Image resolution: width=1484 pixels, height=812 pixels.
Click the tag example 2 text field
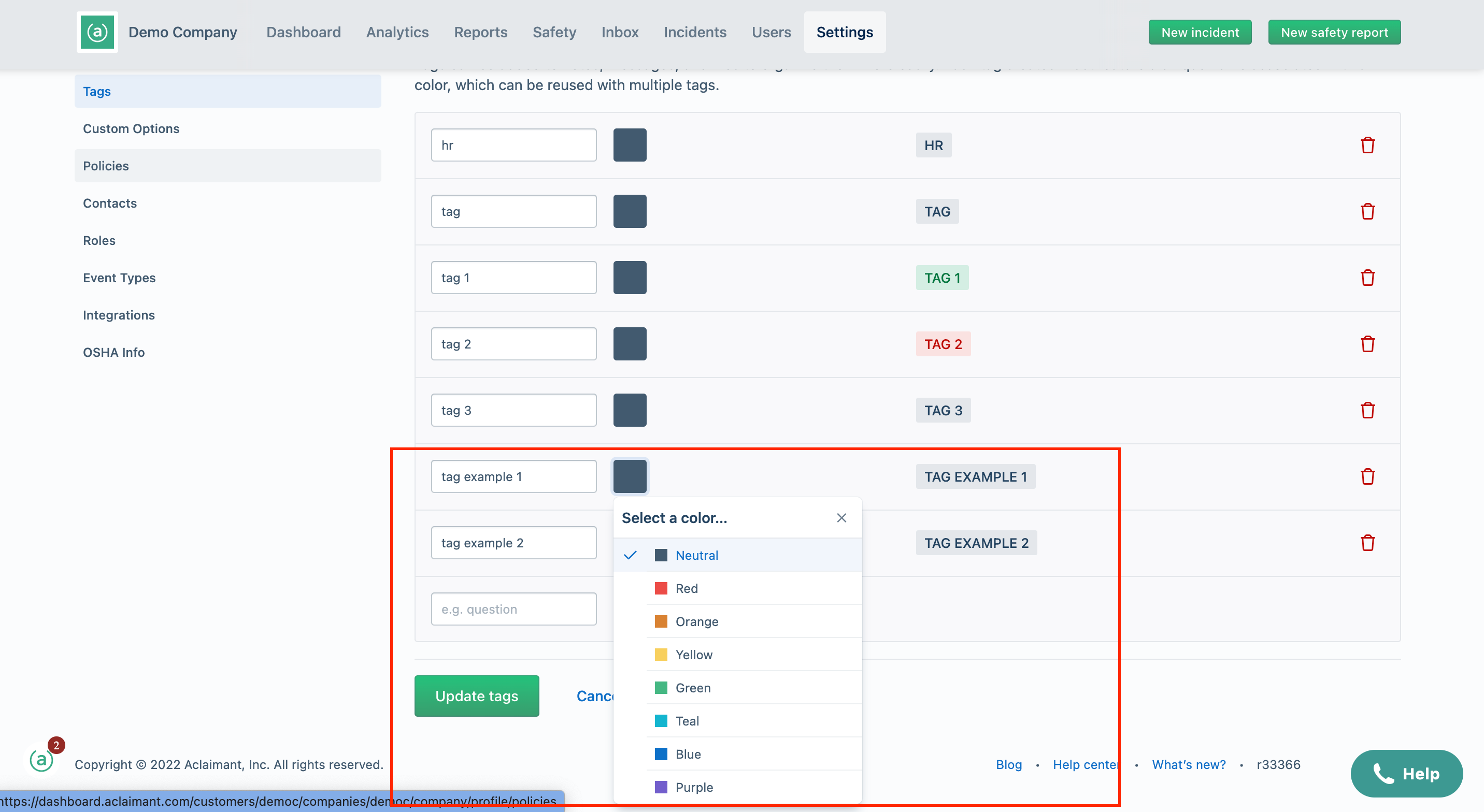(513, 543)
